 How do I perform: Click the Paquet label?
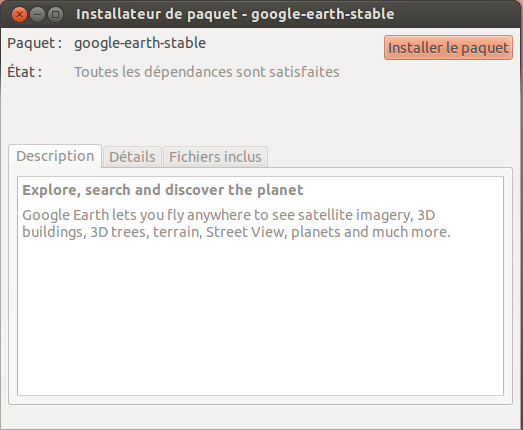coord(35,43)
